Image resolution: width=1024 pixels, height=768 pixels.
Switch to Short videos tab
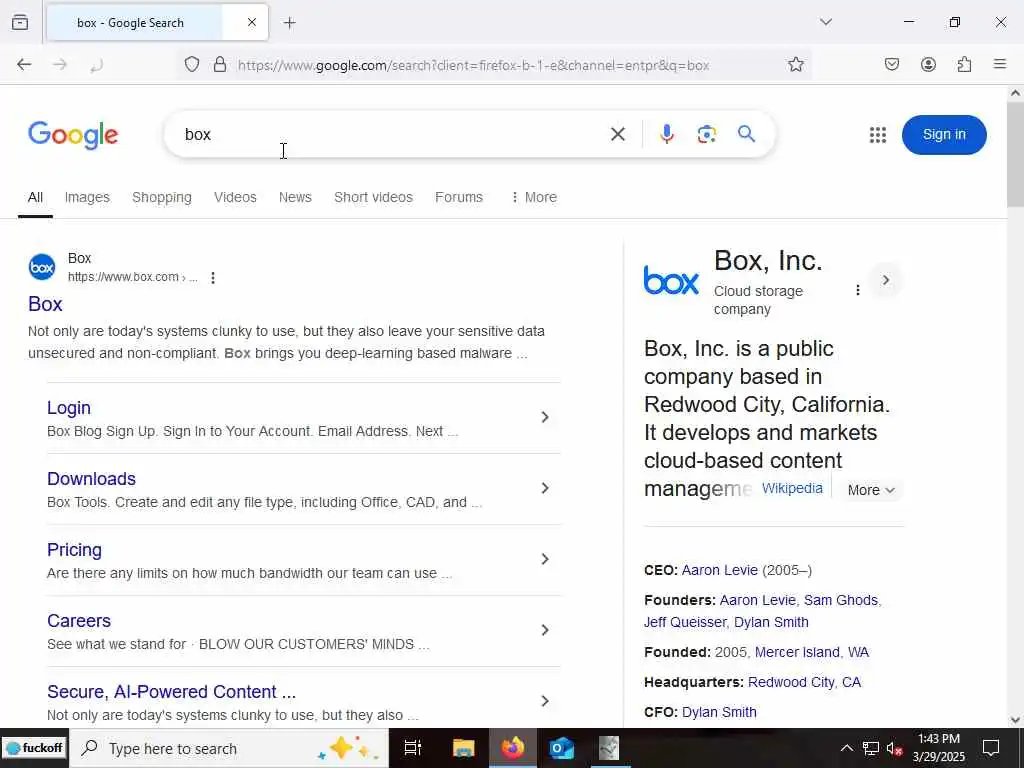coord(374,197)
